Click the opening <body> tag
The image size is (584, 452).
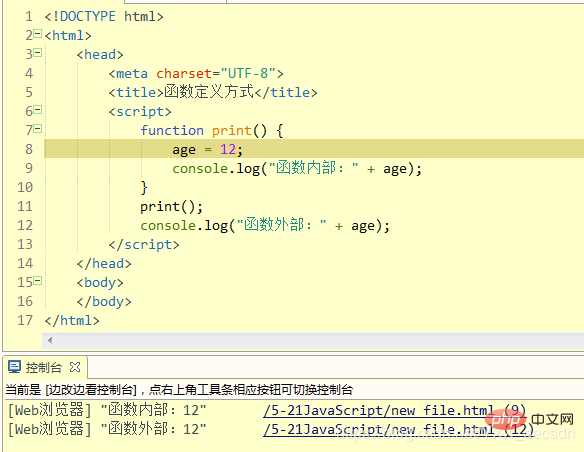(100, 283)
